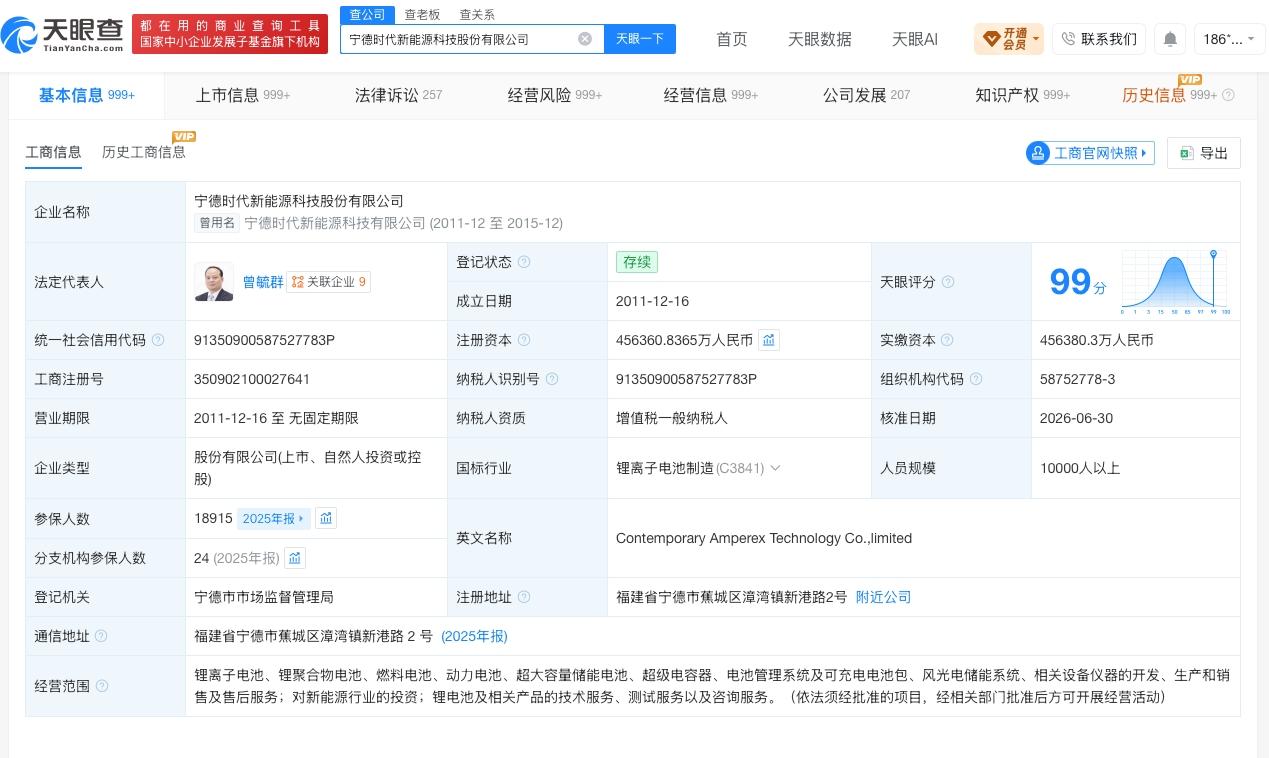1269x758 pixels.
Task: Export data with the 导出 button
Action: [x=1204, y=153]
